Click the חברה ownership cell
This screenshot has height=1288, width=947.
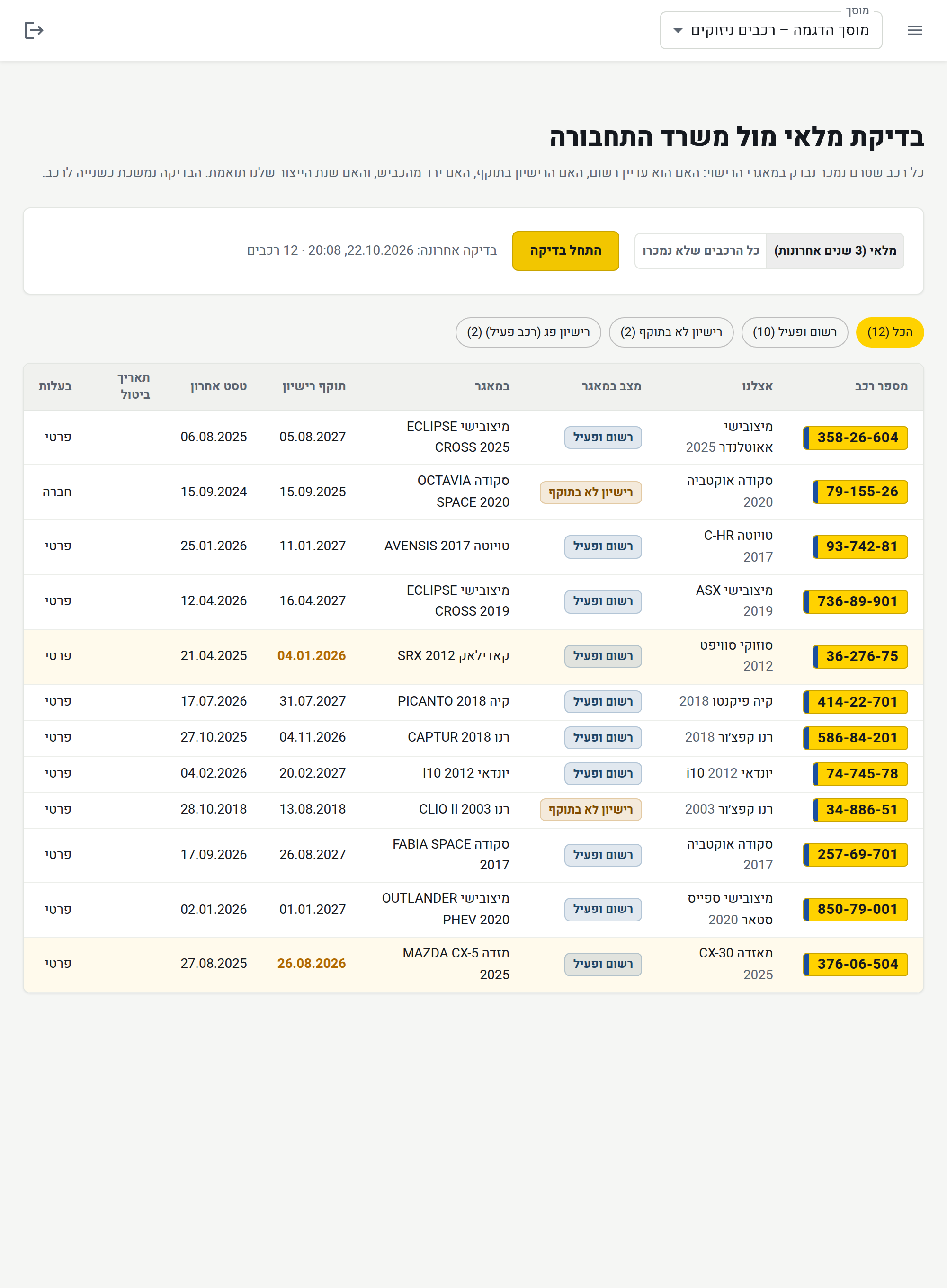(57, 492)
